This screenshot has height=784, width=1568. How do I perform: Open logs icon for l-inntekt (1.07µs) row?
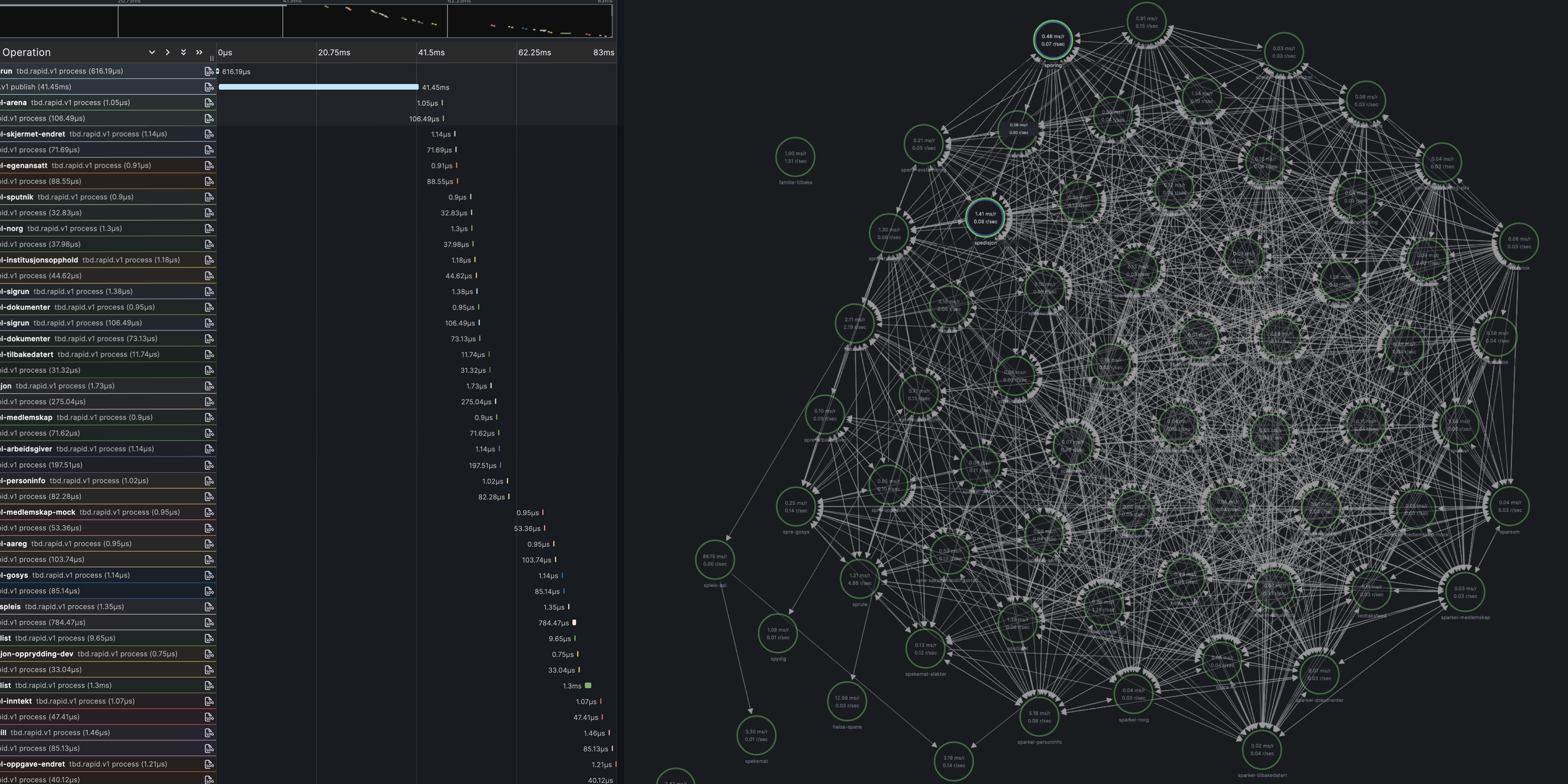coord(209,701)
